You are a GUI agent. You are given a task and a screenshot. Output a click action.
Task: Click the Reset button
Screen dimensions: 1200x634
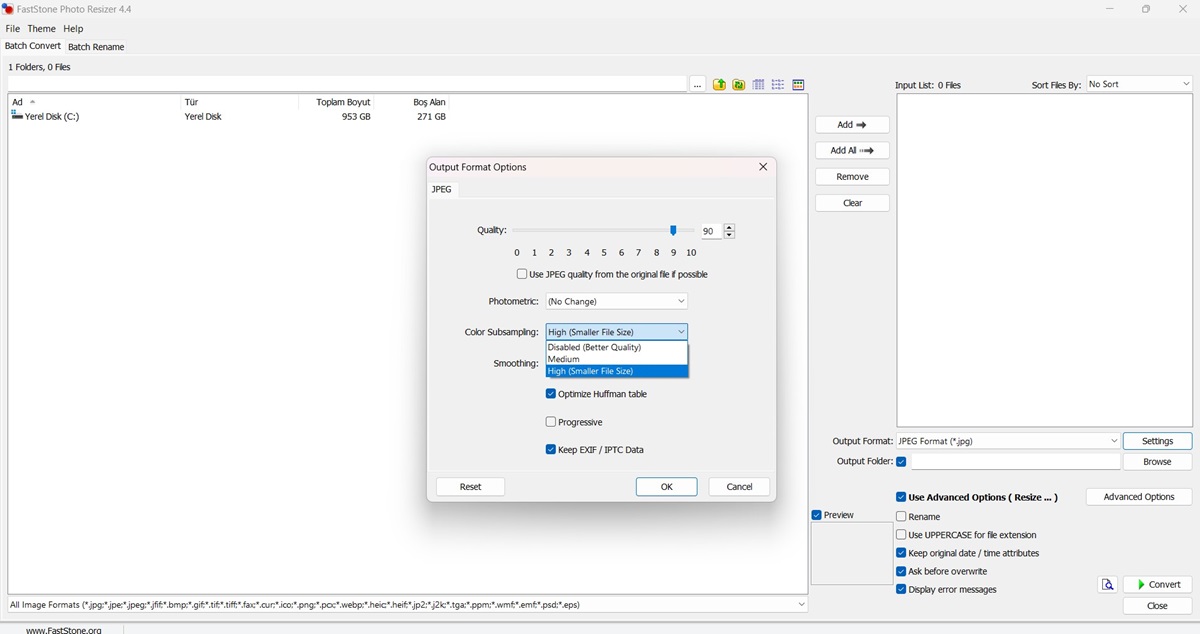point(470,487)
